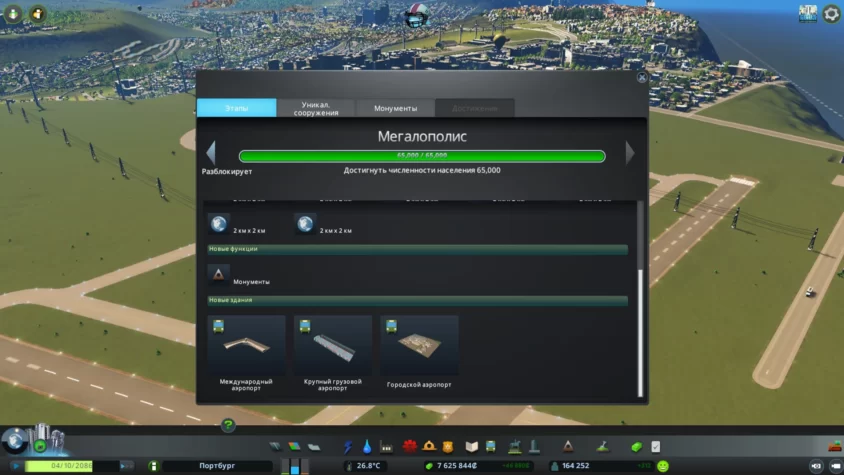This screenshot has width=844, height=475.
Task: Open the Water and Sewage drop icon
Action: pyautogui.click(x=367, y=446)
